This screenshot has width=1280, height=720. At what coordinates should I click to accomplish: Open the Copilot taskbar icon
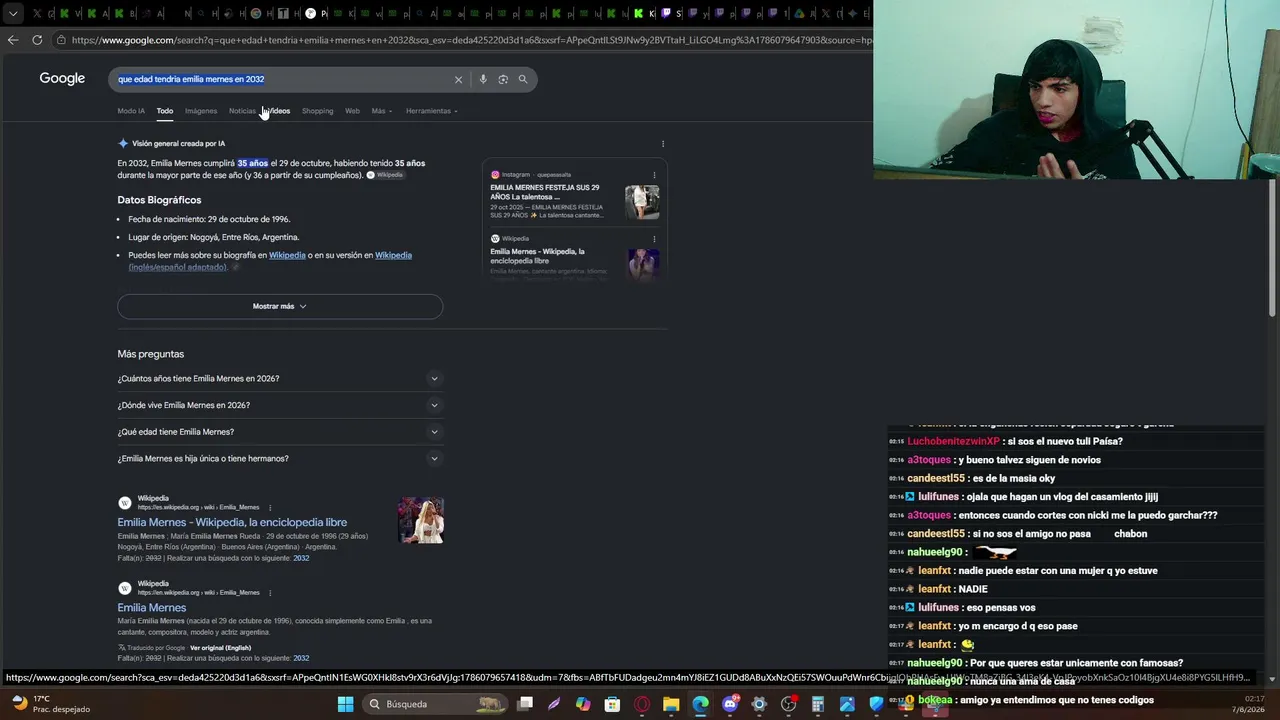(583, 704)
